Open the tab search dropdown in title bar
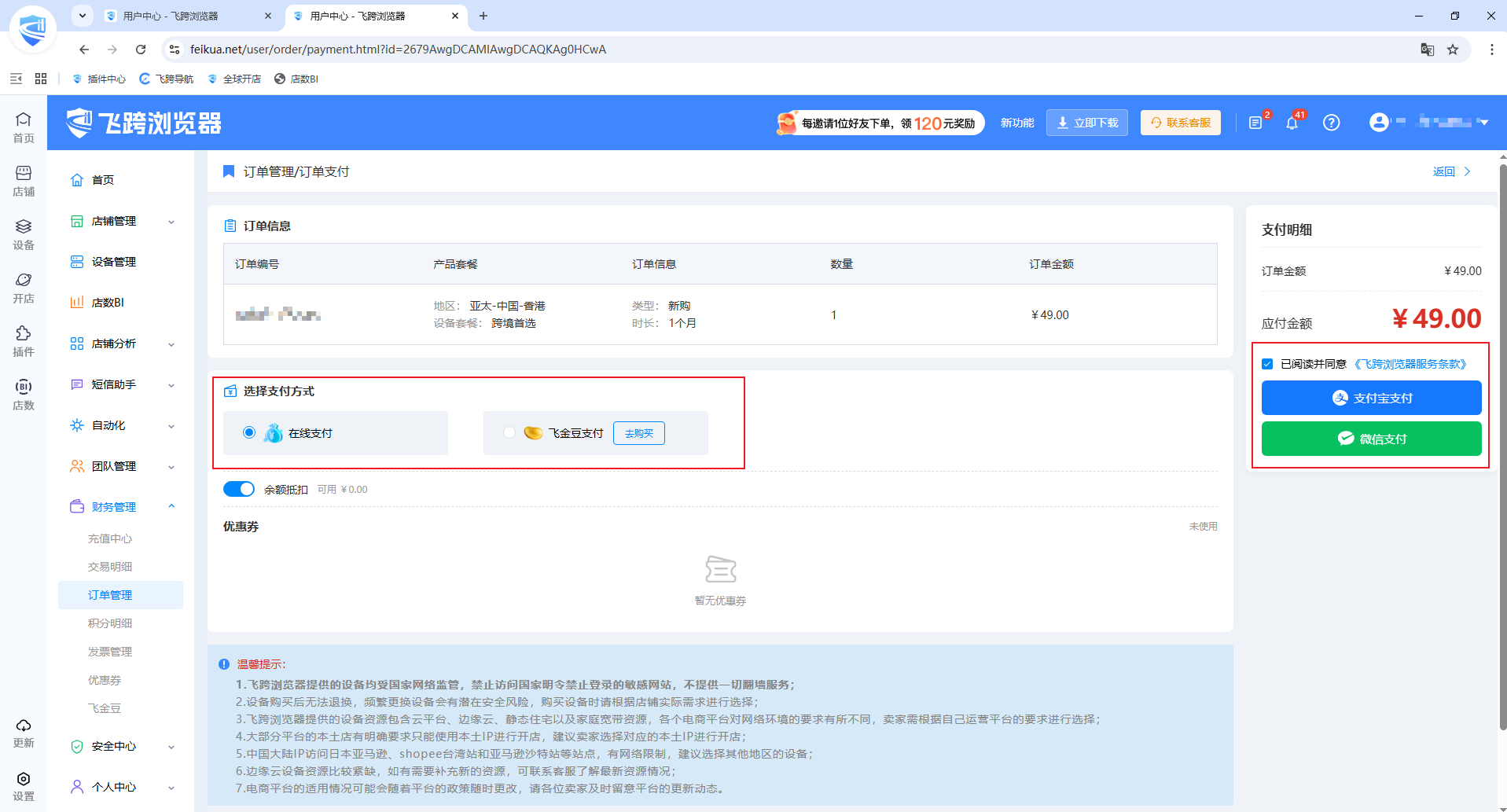 coord(82,16)
